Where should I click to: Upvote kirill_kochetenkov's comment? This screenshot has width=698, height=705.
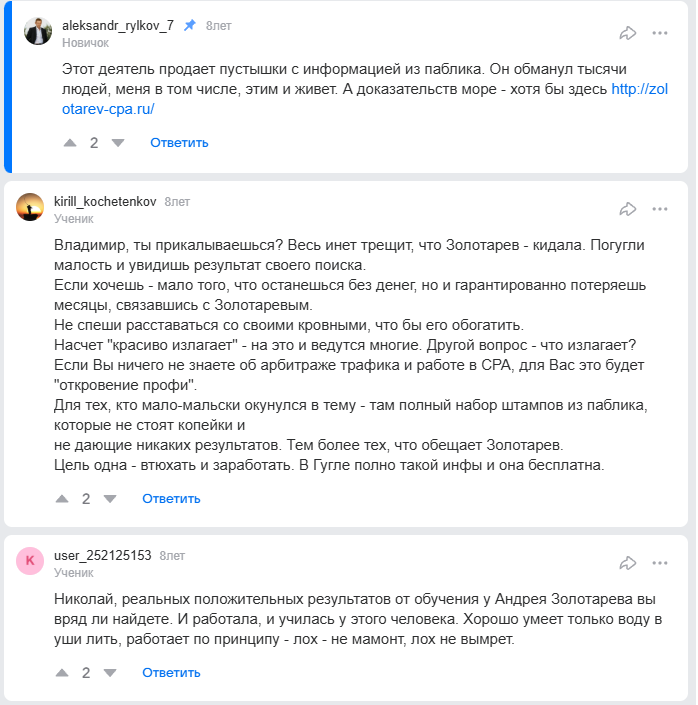(x=62, y=498)
